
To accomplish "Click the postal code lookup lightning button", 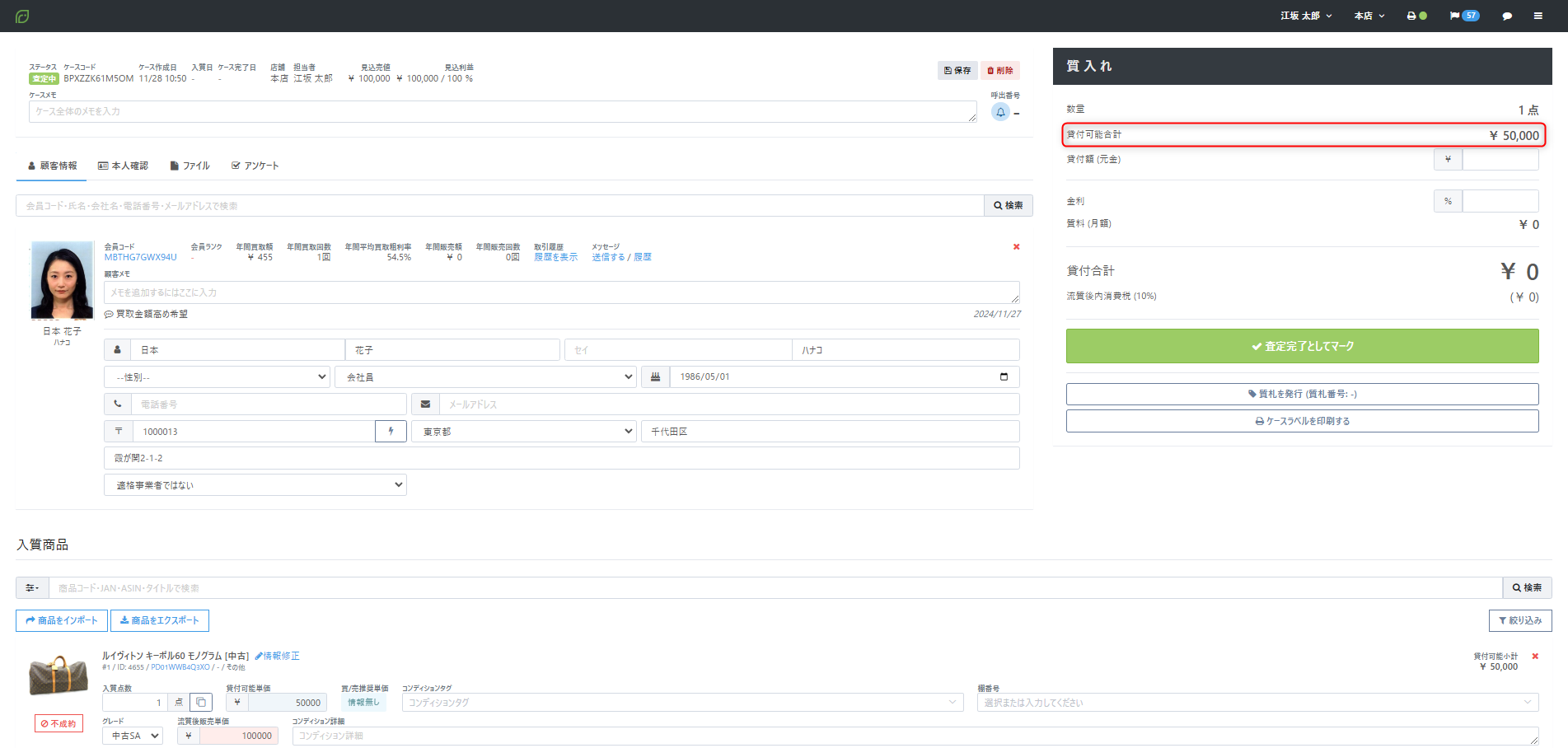I will (391, 431).
